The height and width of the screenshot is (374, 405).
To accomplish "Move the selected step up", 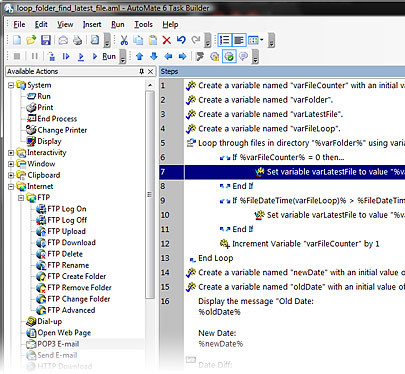I will 139,56.
